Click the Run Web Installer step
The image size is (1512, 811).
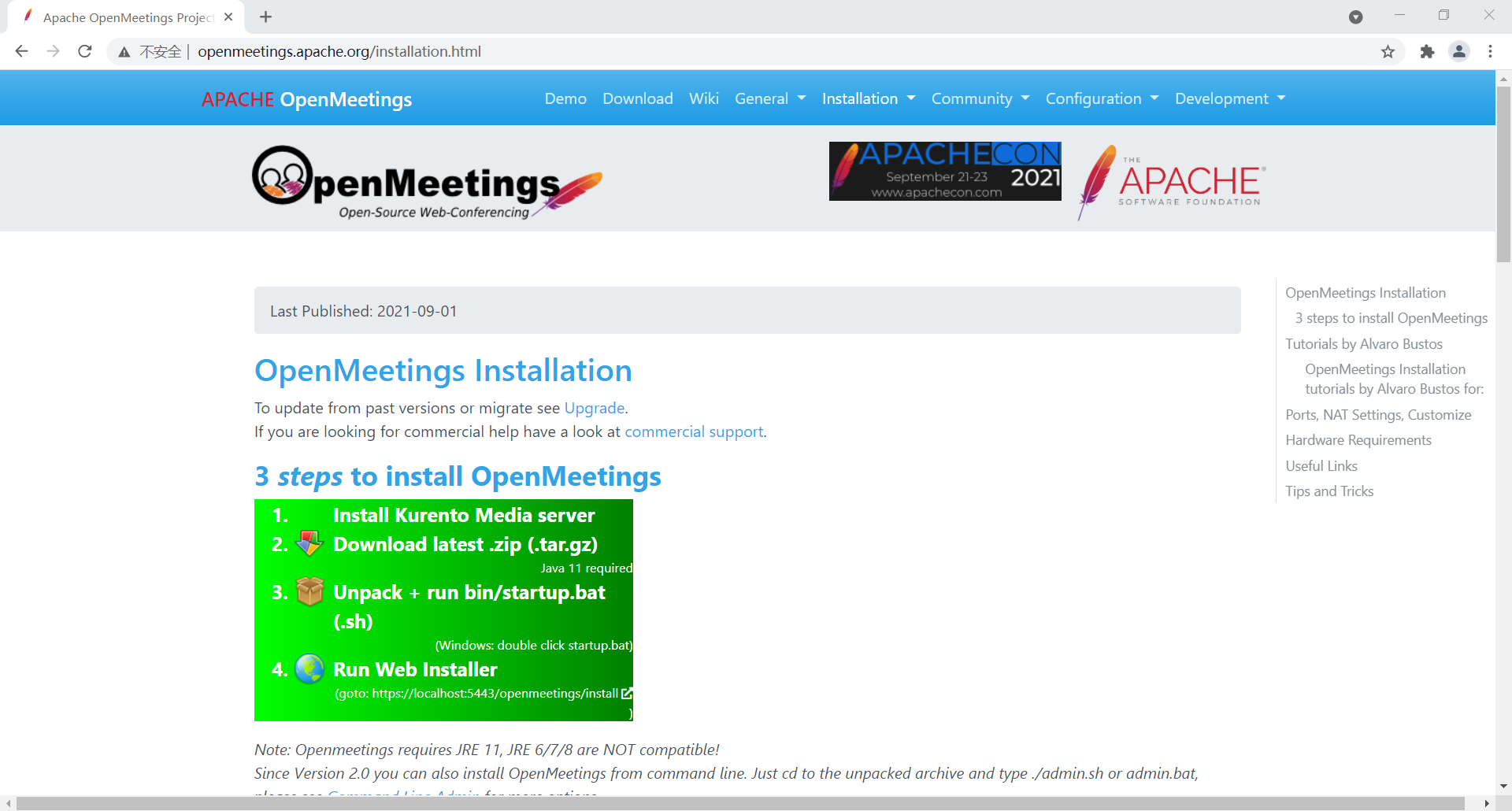click(415, 669)
